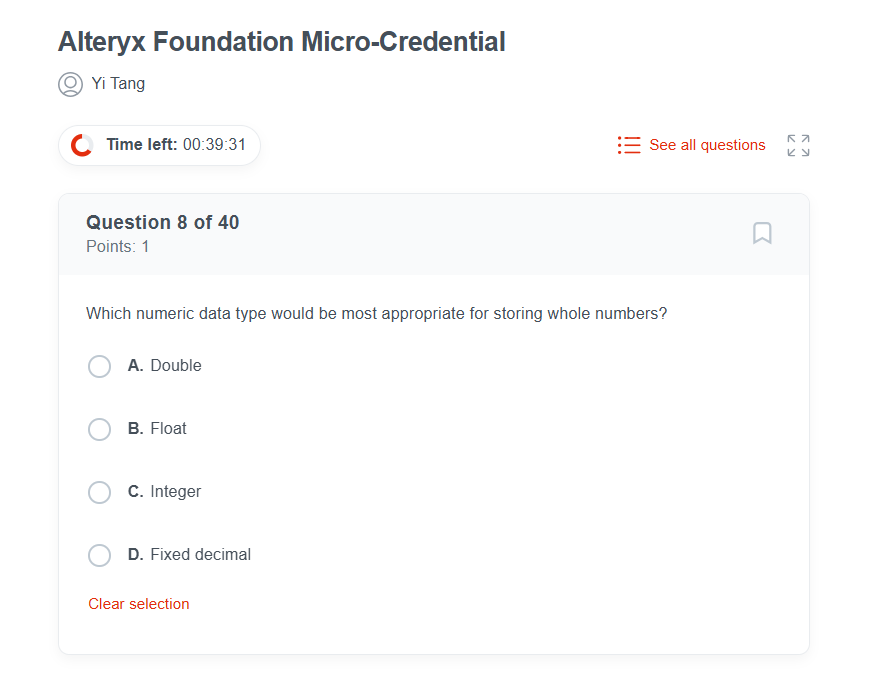Click the Time left countdown text

[176, 145]
